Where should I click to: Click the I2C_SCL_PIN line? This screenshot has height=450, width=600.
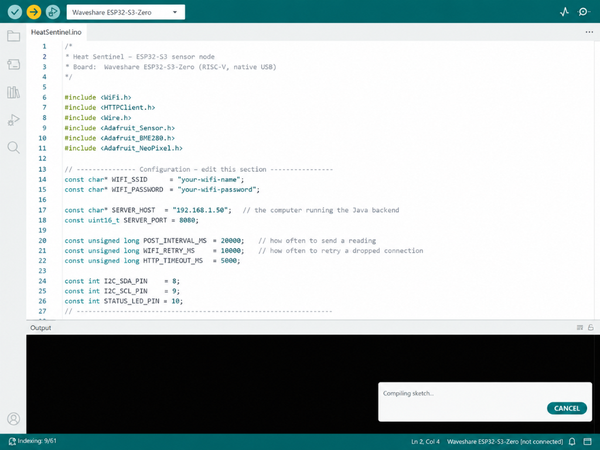pyautogui.click(x=122, y=291)
